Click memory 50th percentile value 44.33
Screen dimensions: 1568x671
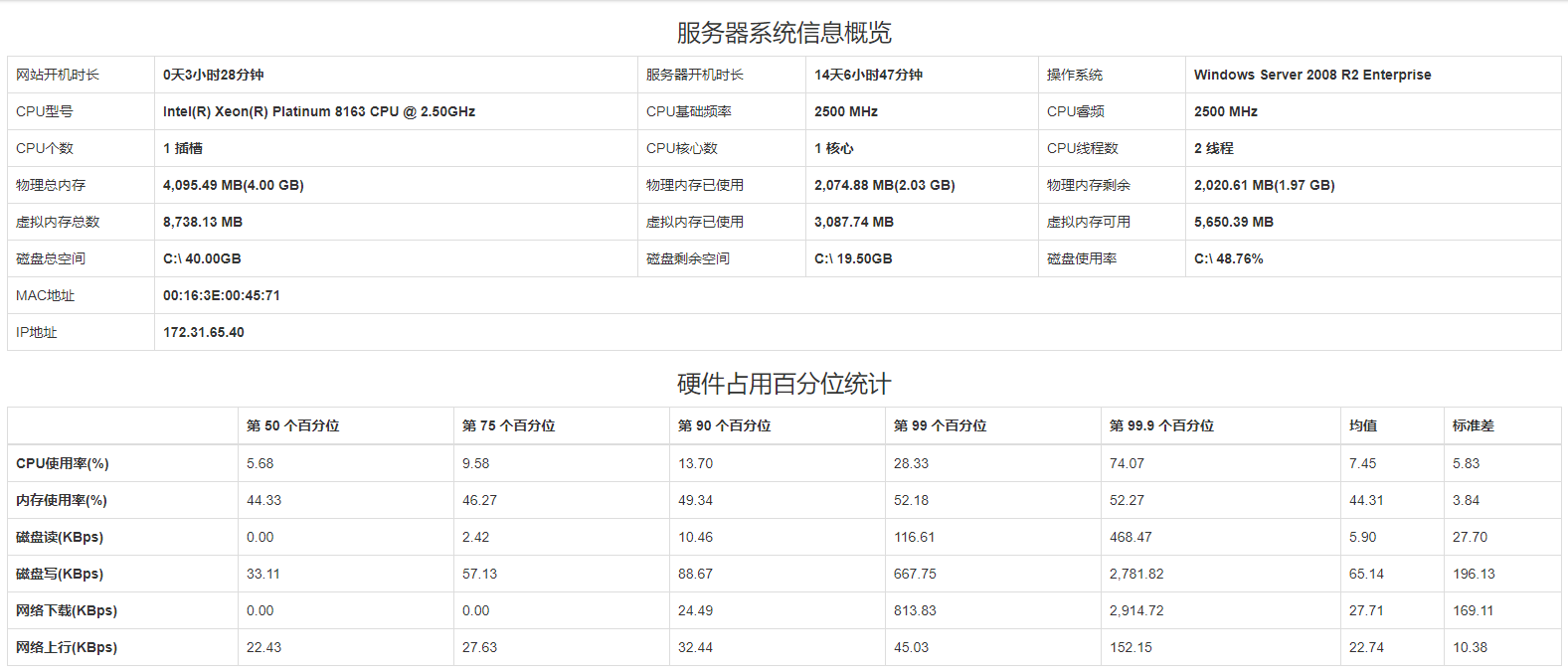(x=264, y=500)
